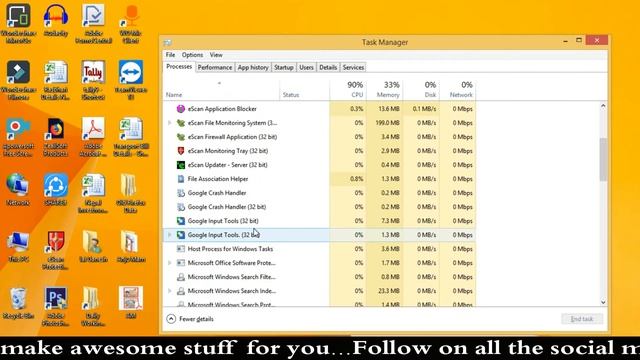Switch to the App history tab
The width and height of the screenshot is (640, 360).
tap(253, 67)
